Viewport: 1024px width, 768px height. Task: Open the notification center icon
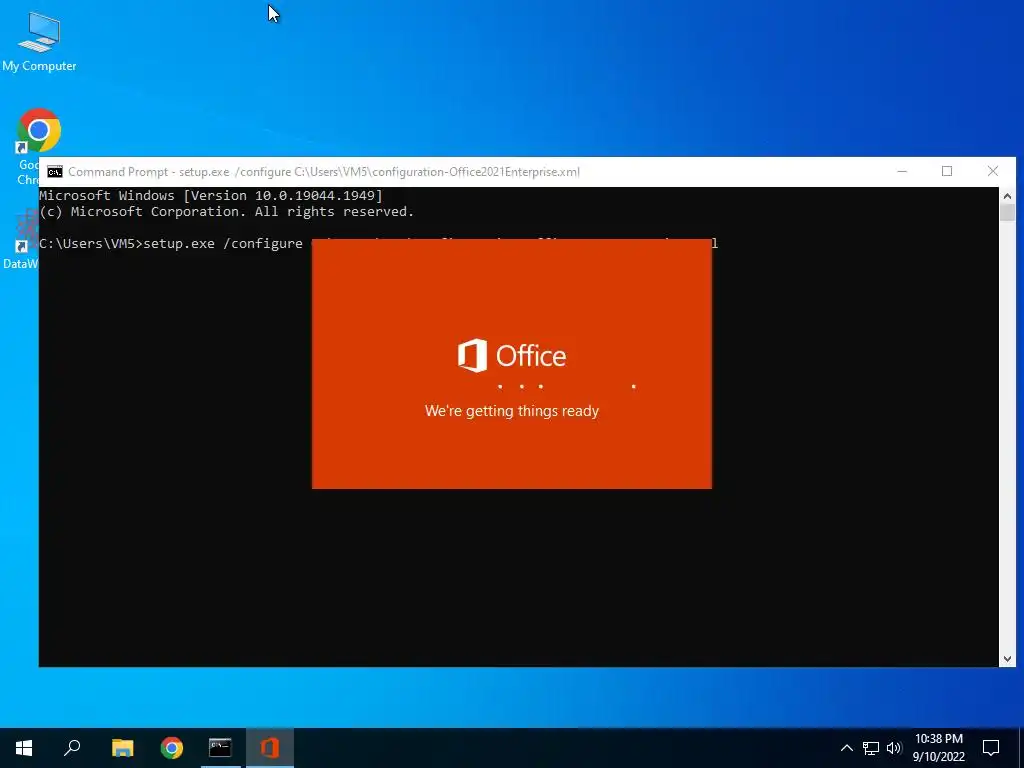pos(991,748)
